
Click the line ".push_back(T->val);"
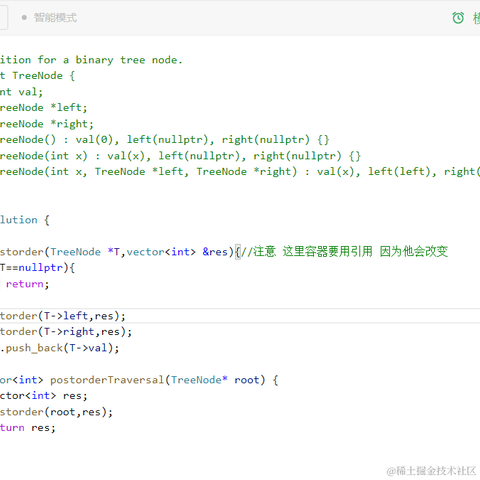59,348
